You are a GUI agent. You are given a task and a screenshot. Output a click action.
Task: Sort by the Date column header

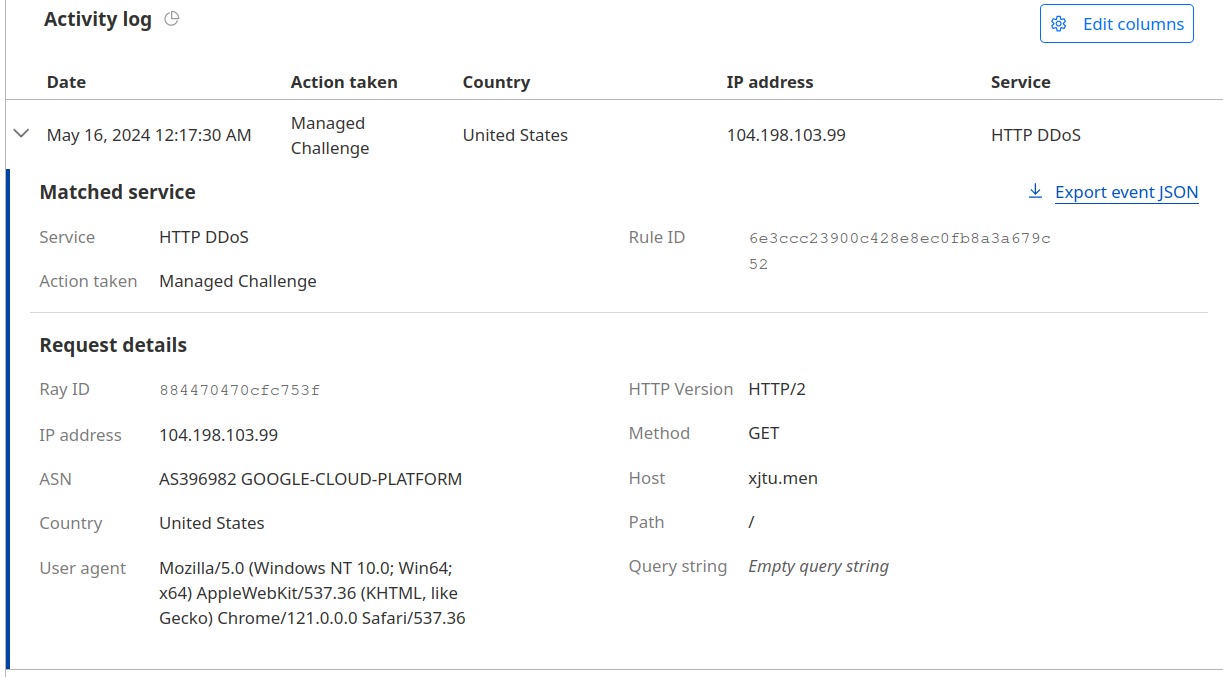66,82
